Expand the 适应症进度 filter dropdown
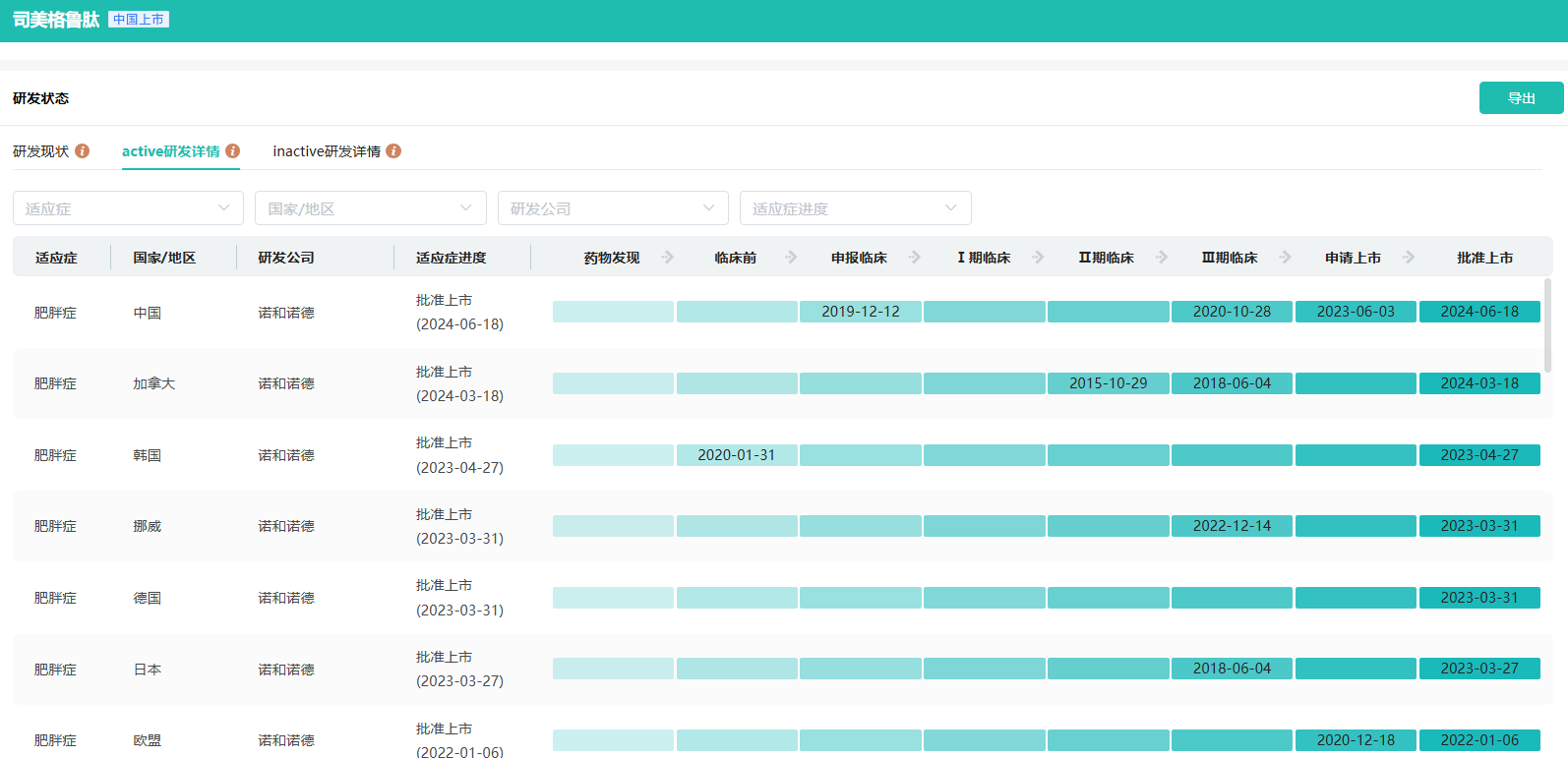The height and width of the screenshot is (758, 1568). [855, 208]
